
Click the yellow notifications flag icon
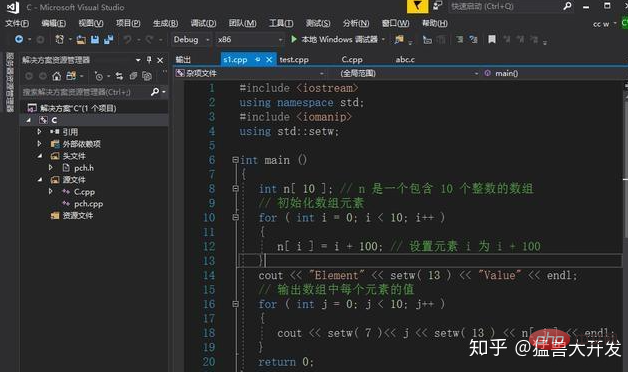417,6
